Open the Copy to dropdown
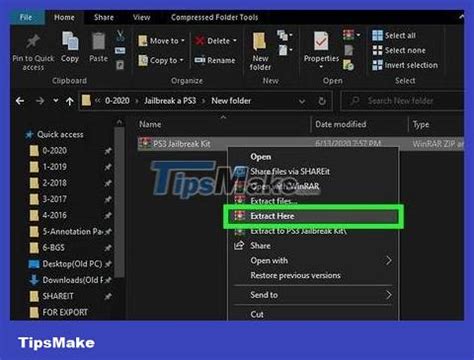 point(161,60)
